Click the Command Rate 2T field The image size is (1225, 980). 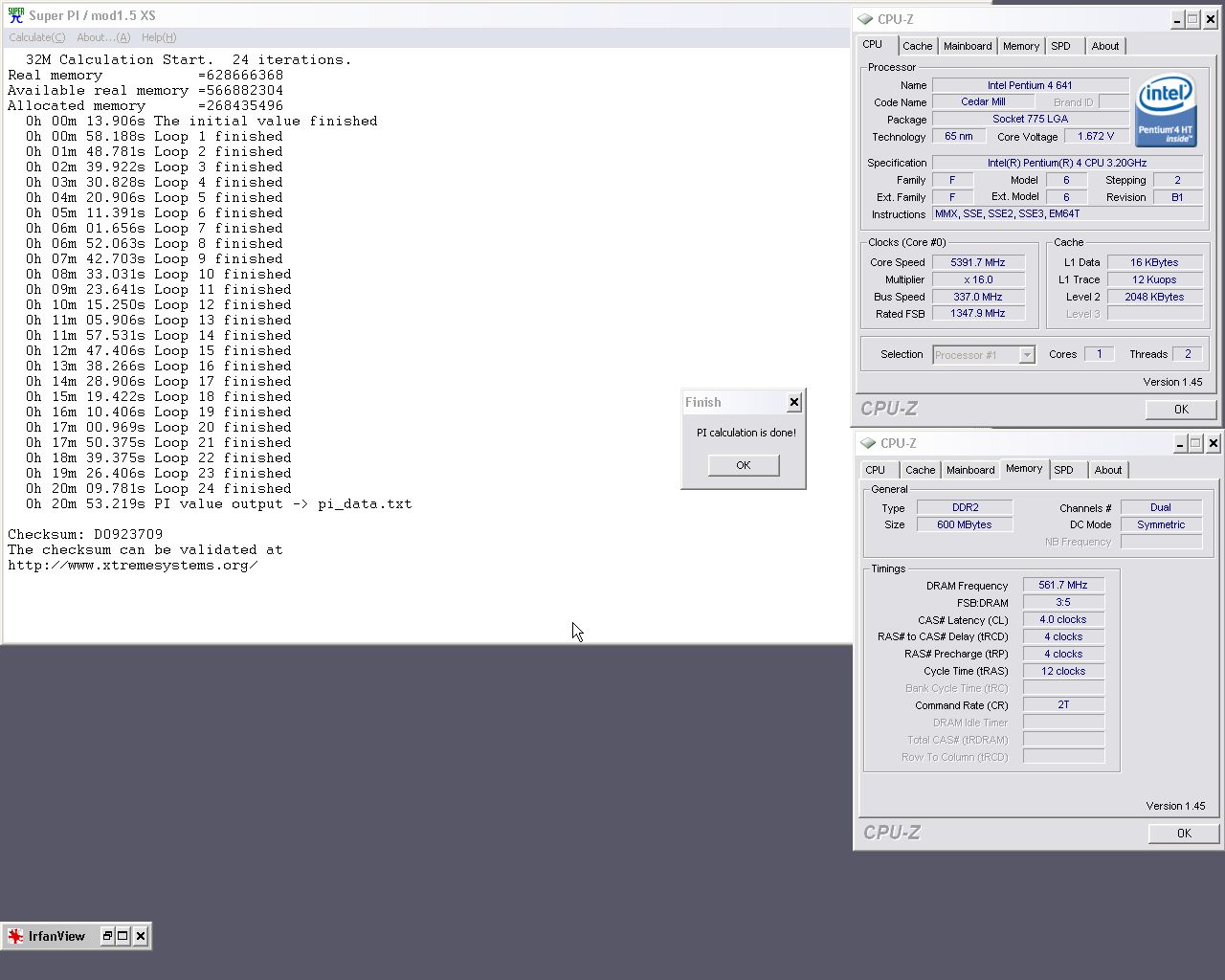(x=1063, y=704)
